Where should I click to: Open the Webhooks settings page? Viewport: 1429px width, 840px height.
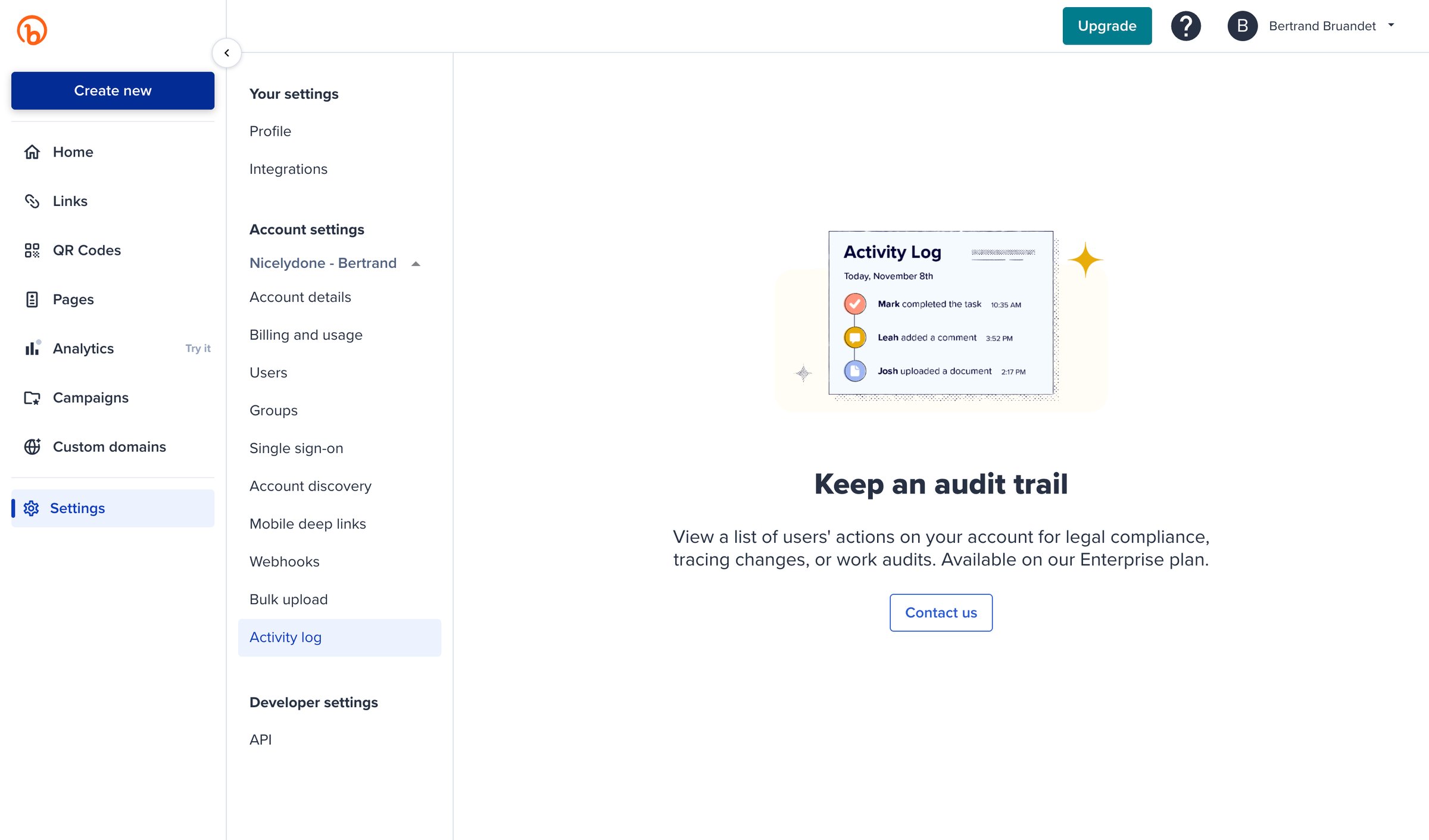click(x=284, y=562)
